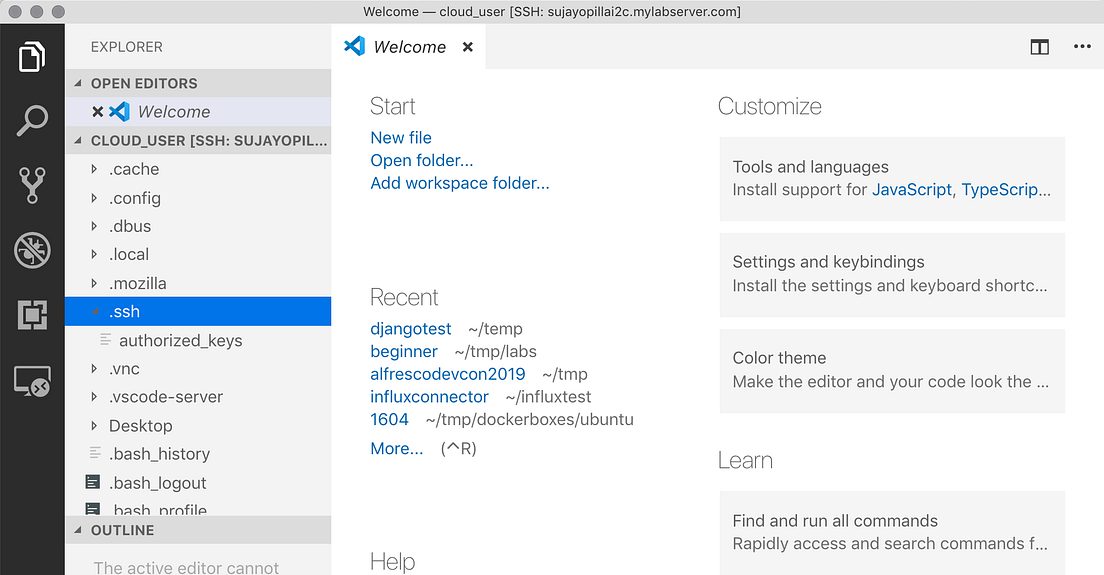Open the .bash_history file
The width and height of the screenshot is (1104, 575).
[198, 453]
